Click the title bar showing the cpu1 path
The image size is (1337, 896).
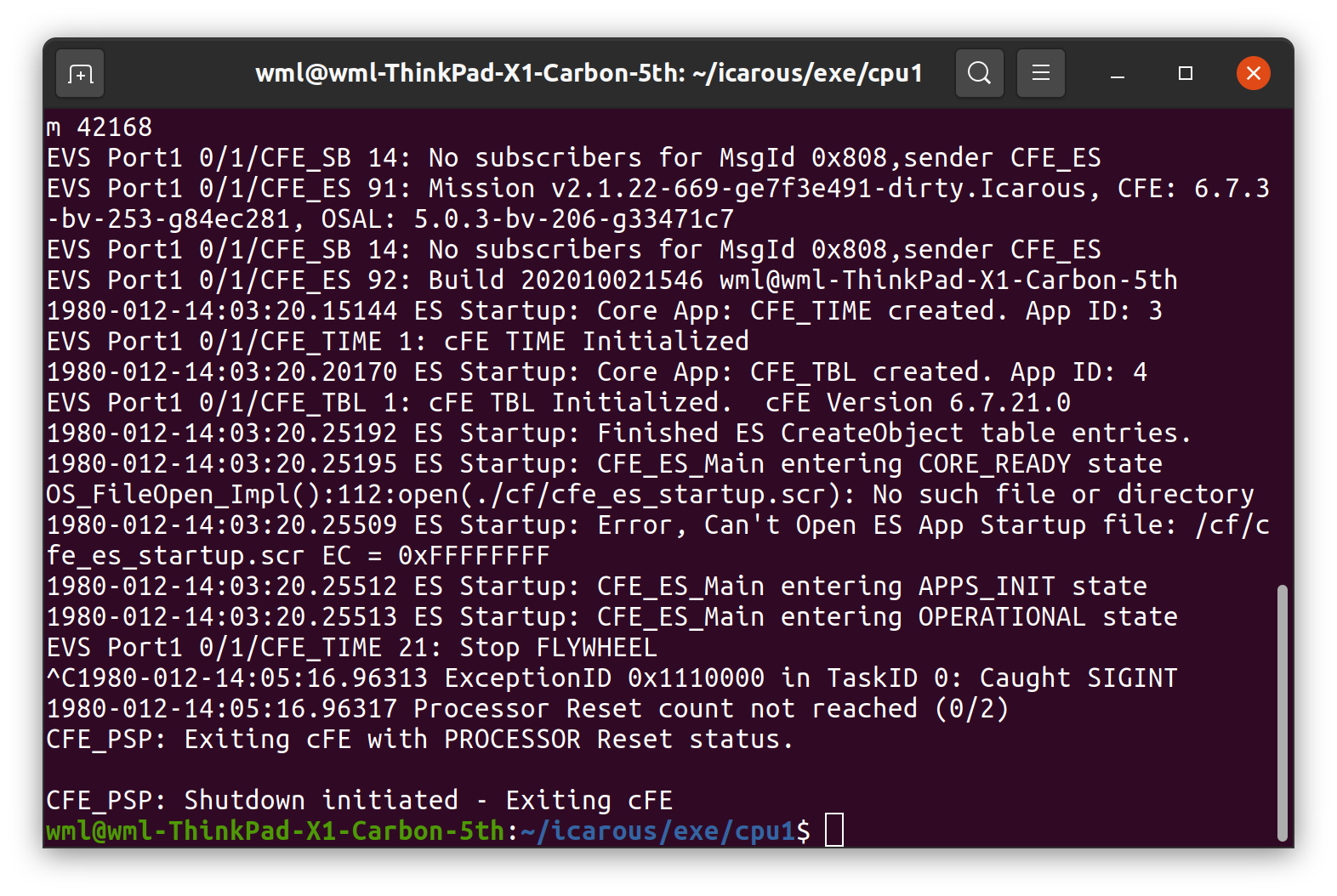[588, 73]
